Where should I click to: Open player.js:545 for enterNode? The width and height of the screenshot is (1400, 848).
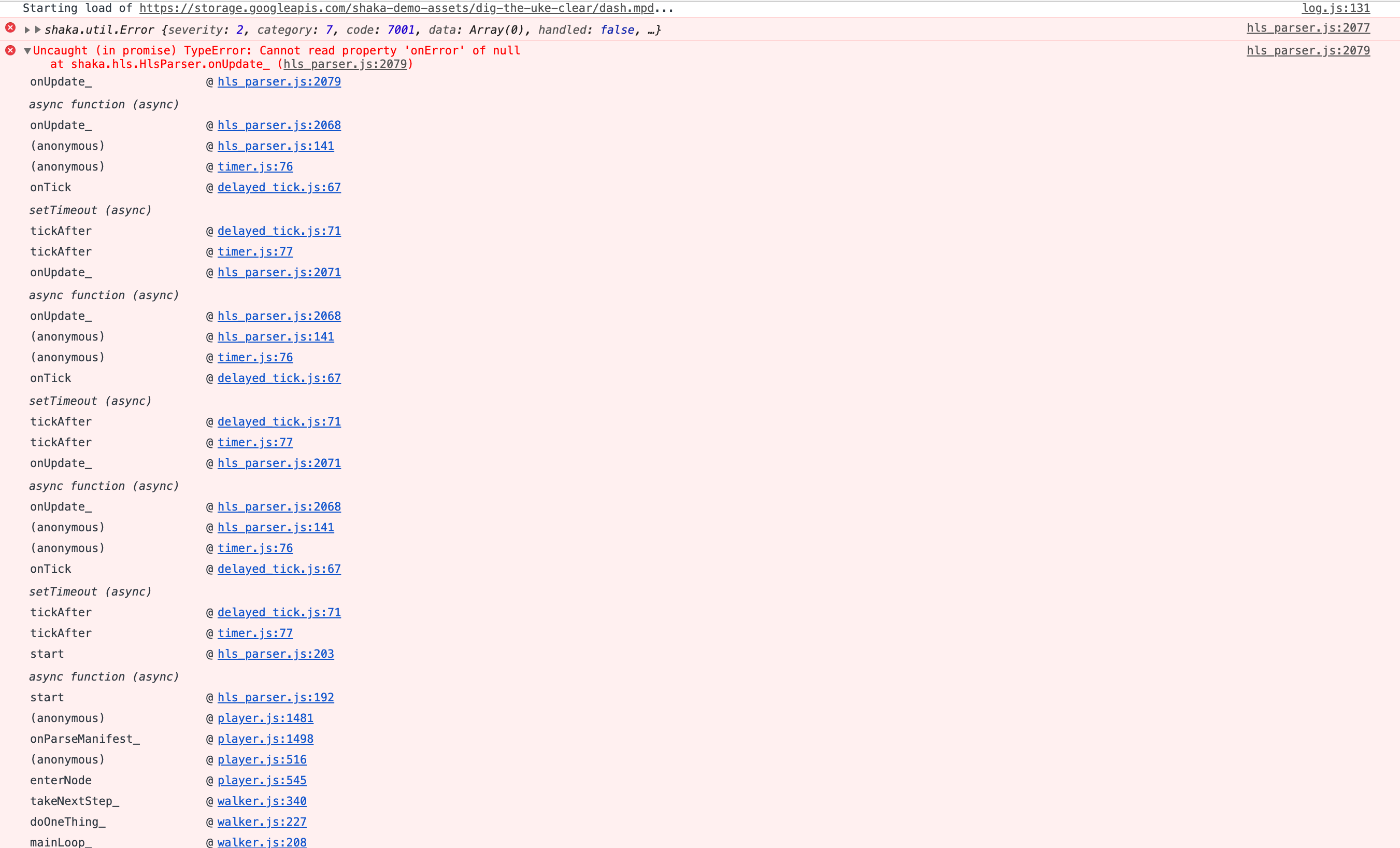[x=261, y=780]
